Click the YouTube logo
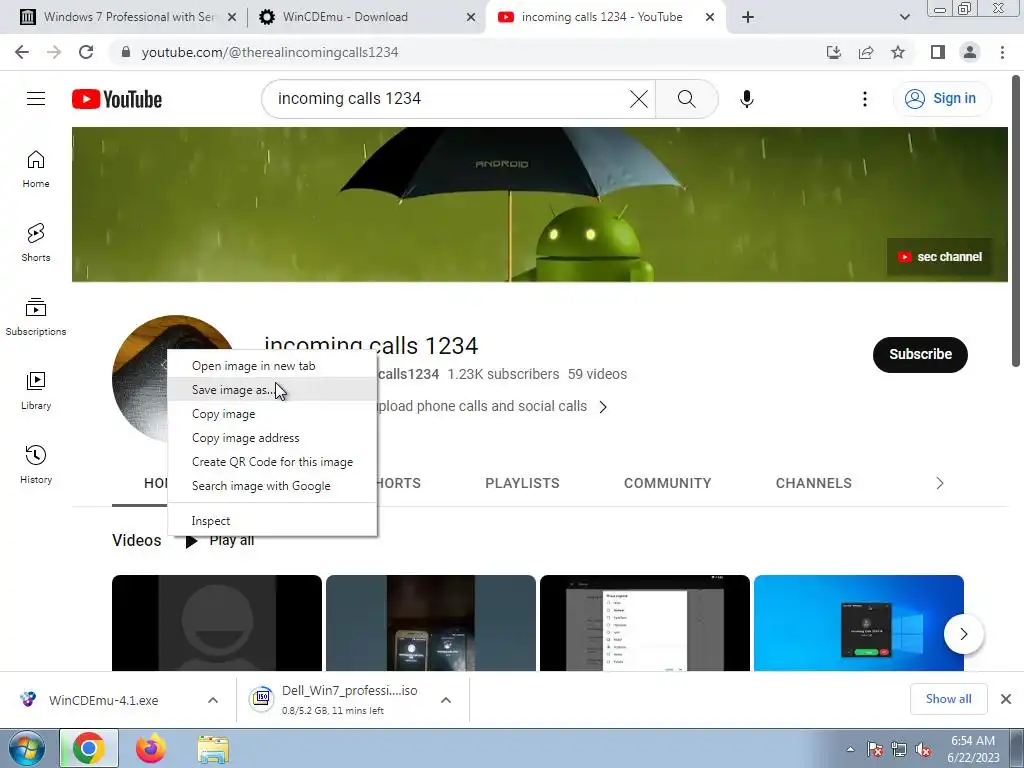 117,99
